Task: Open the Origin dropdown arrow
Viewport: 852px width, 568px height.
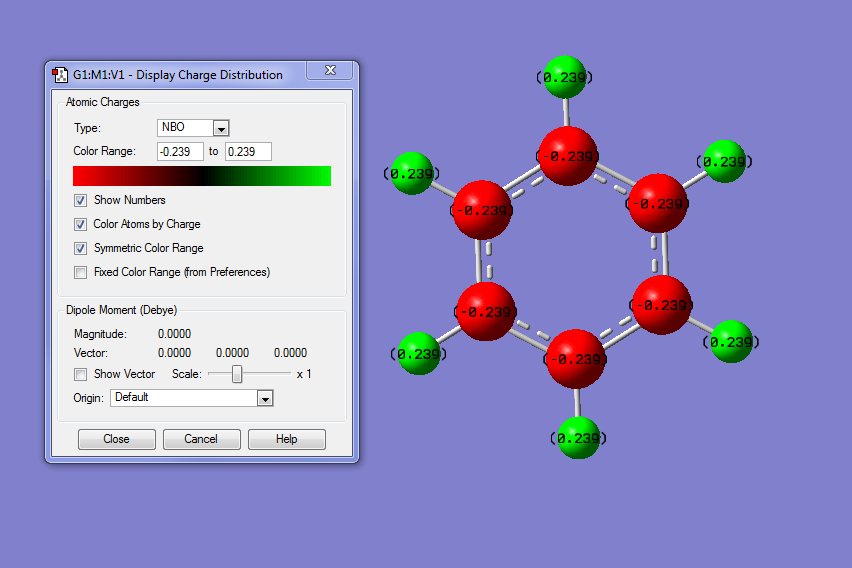Action: [265, 398]
